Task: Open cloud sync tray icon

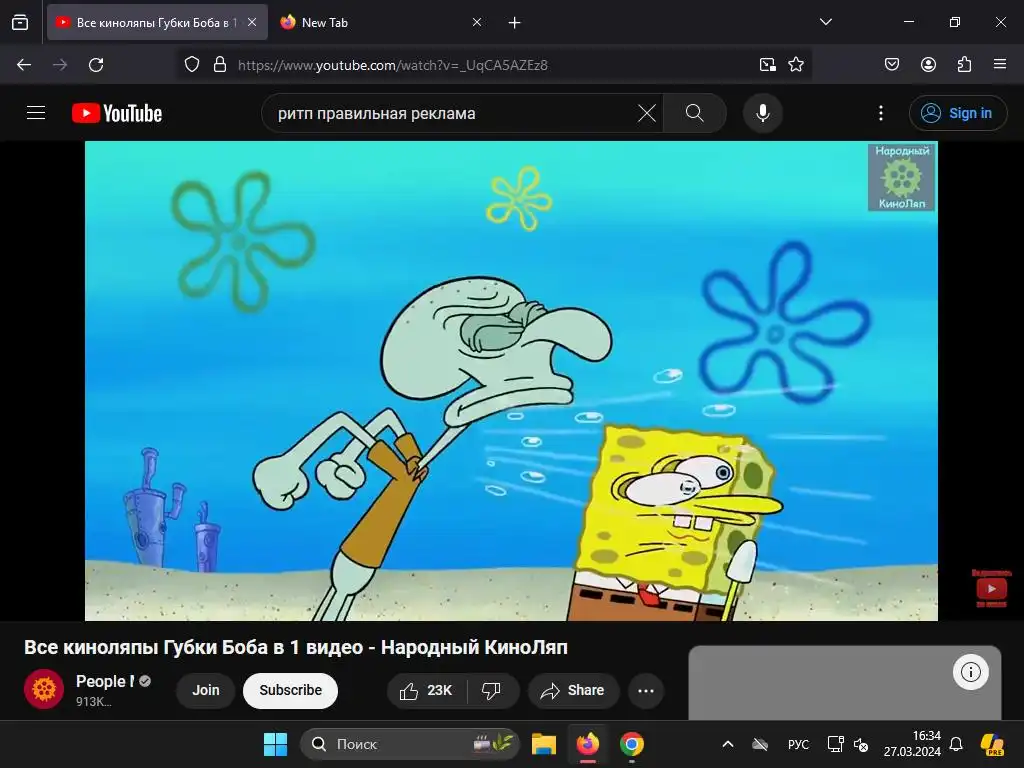Action: coord(760,744)
